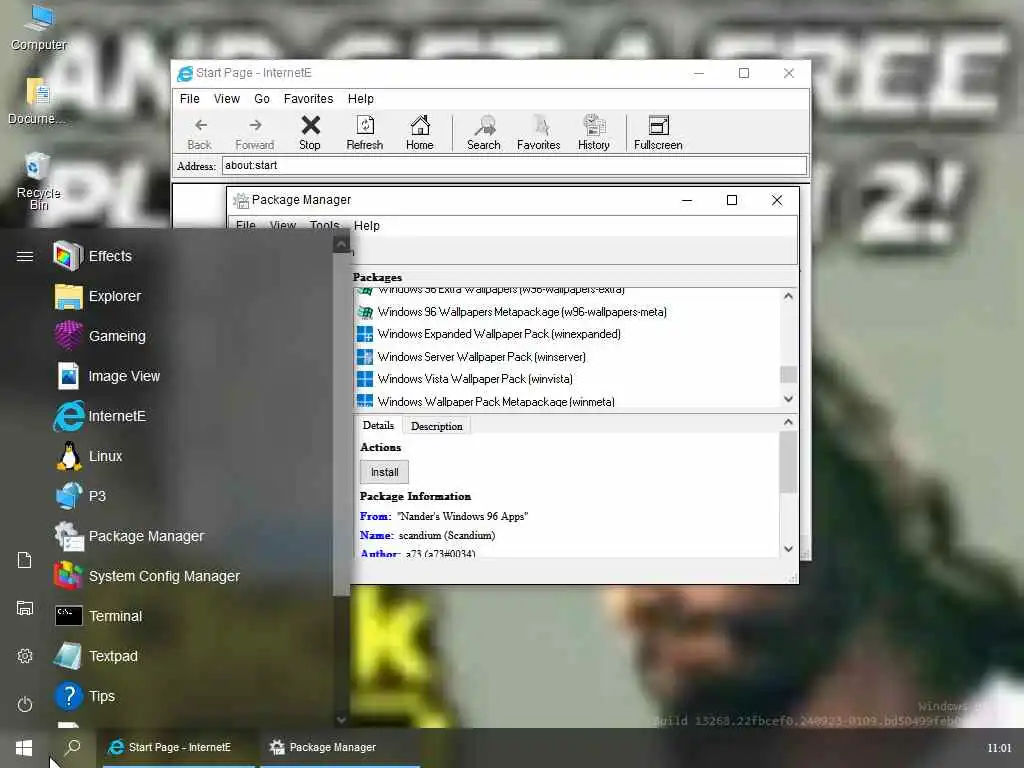Open the View menu in InternetE

227,99
